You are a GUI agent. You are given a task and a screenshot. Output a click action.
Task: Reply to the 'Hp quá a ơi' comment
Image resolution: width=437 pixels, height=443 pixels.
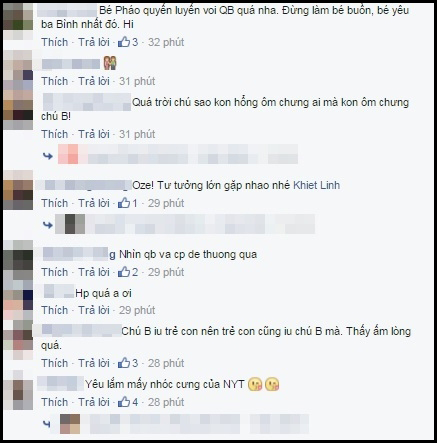pos(94,310)
